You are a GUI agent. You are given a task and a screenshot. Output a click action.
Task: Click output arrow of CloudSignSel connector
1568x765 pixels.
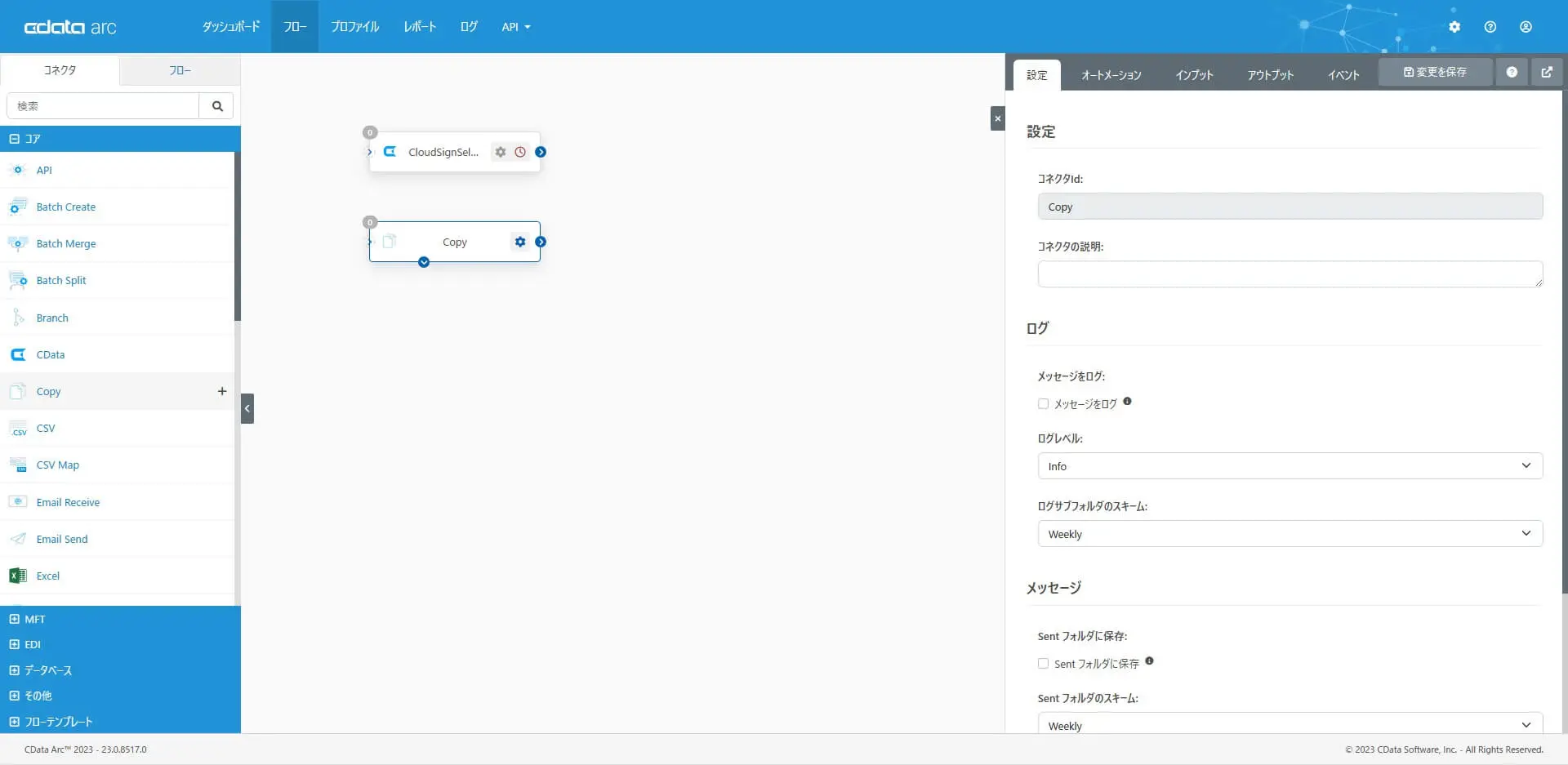click(541, 152)
